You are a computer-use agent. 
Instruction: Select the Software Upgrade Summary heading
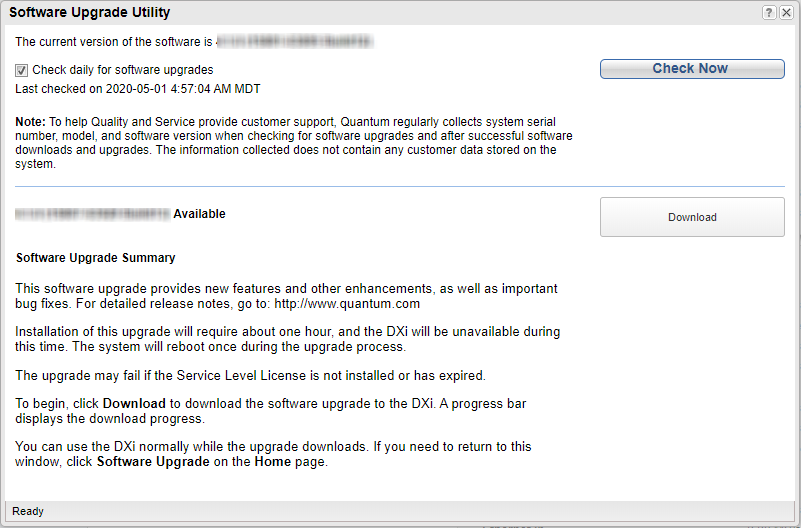point(96,258)
